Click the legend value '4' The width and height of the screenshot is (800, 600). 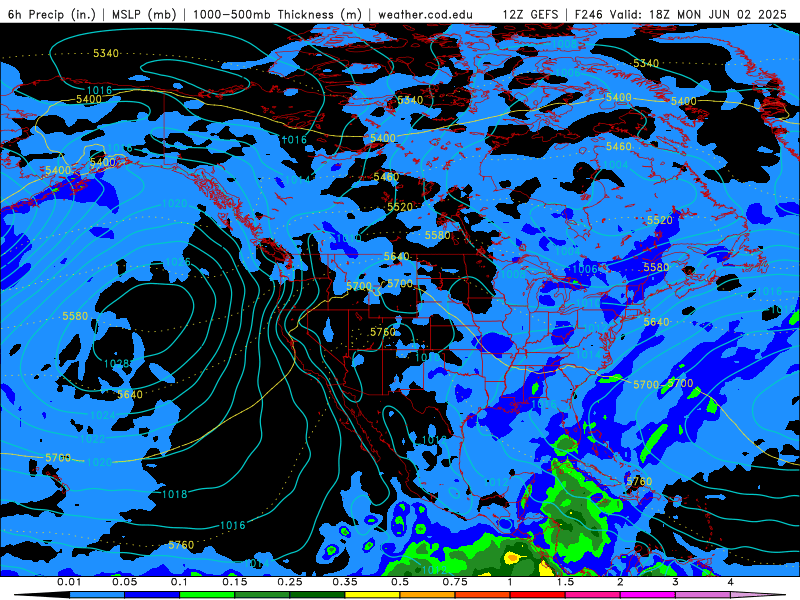point(731,582)
